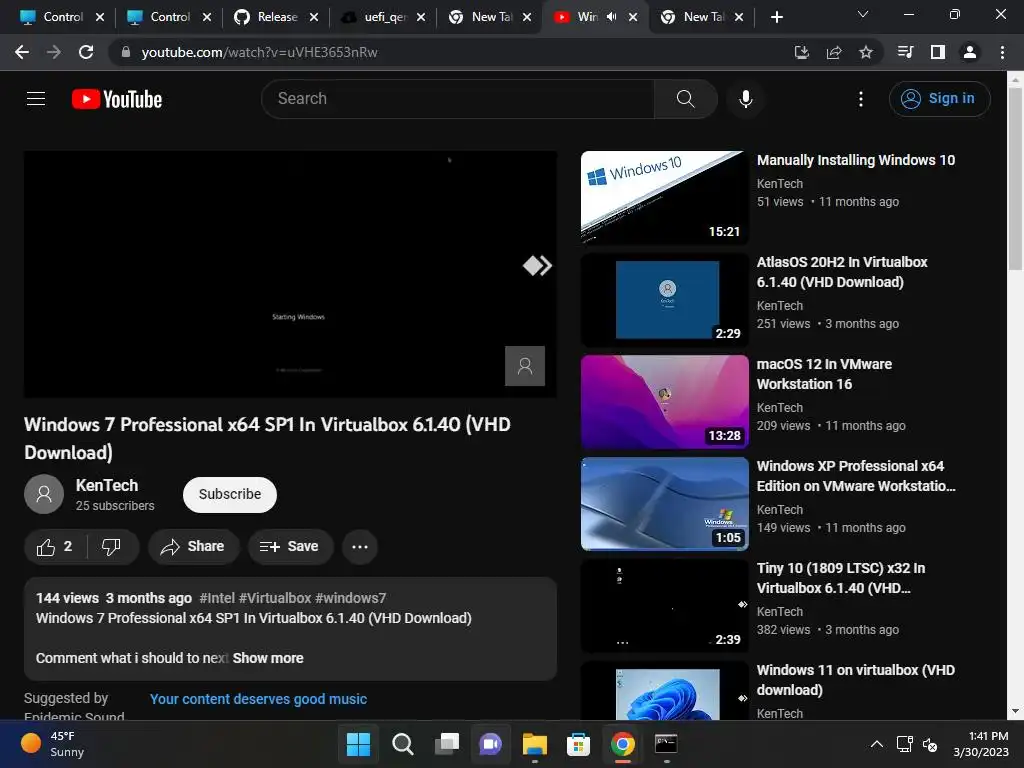Subscribe to KenTech channel
The width and height of the screenshot is (1024, 768).
point(230,494)
